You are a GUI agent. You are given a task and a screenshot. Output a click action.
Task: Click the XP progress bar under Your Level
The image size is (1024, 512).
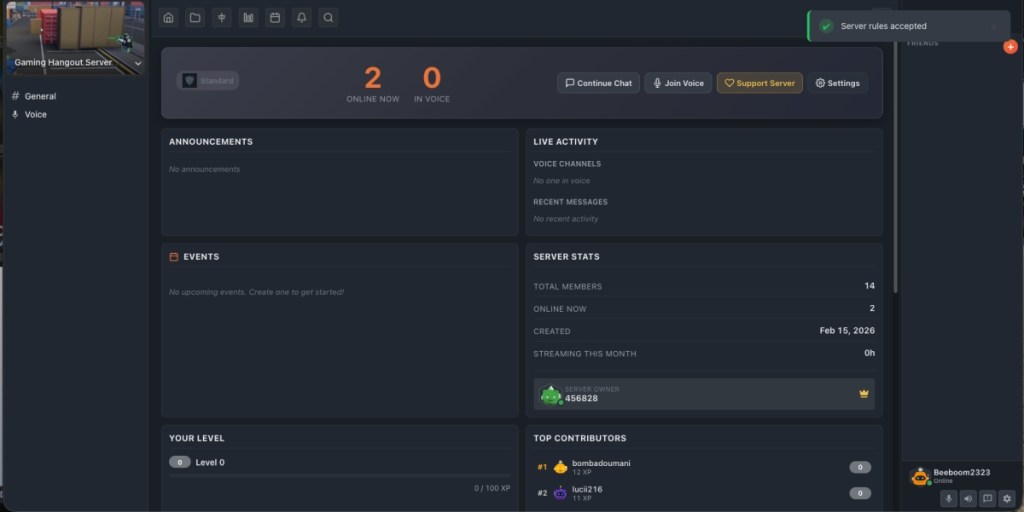pos(340,476)
